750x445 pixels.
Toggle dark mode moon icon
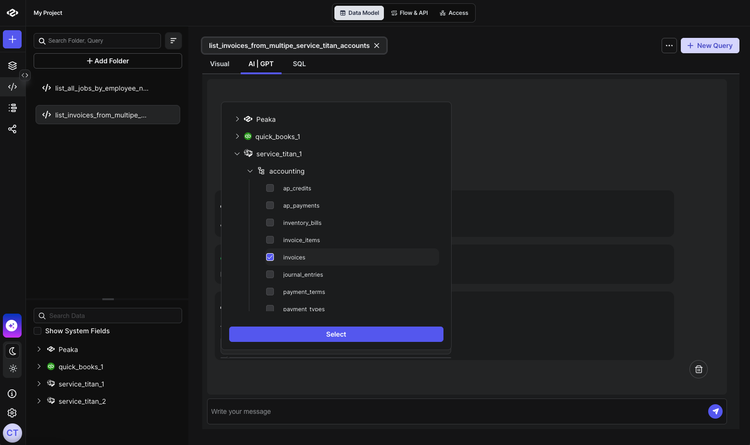(12, 351)
